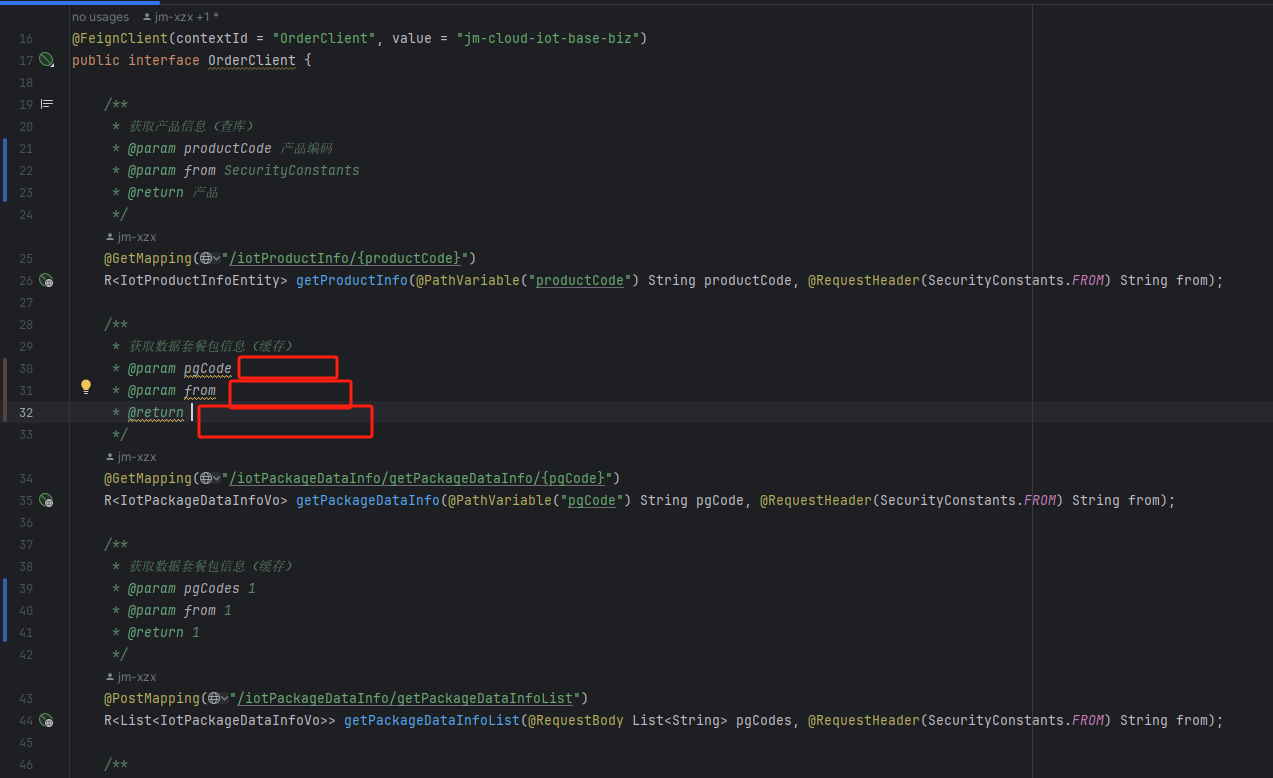Click the gutter icon beside getPackageDataInfoList method
The width and height of the screenshot is (1273, 778).
coord(46,721)
